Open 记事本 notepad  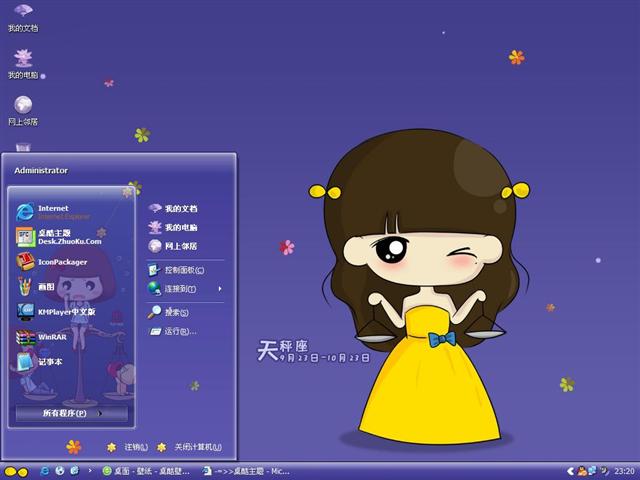(39, 362)
